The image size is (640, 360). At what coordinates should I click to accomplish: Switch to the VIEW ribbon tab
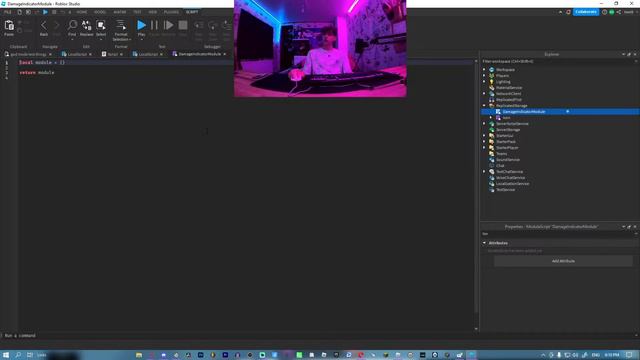153,12
